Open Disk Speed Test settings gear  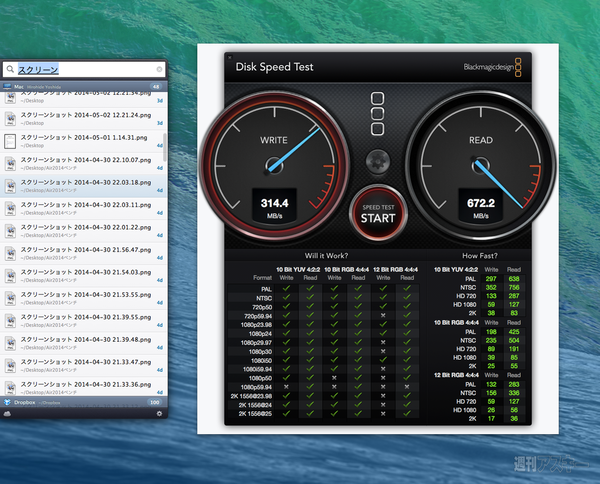click(377, 160)
